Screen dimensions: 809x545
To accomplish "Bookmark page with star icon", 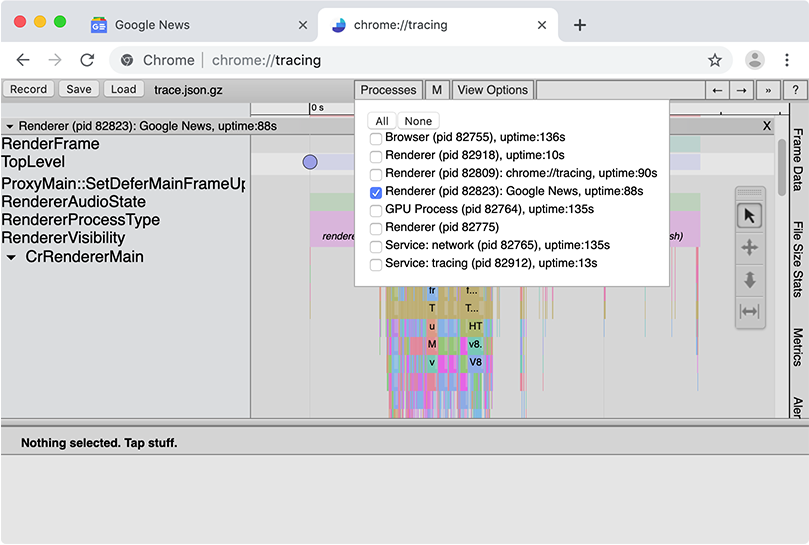I will tap(715, 60).
